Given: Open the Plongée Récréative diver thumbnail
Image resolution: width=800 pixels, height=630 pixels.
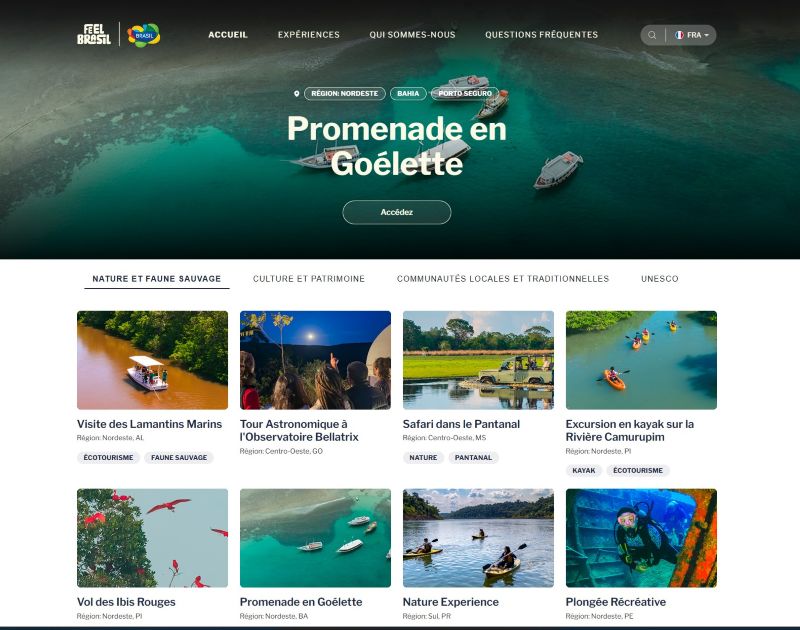Looking at the screenshot, I should point(641,538).
